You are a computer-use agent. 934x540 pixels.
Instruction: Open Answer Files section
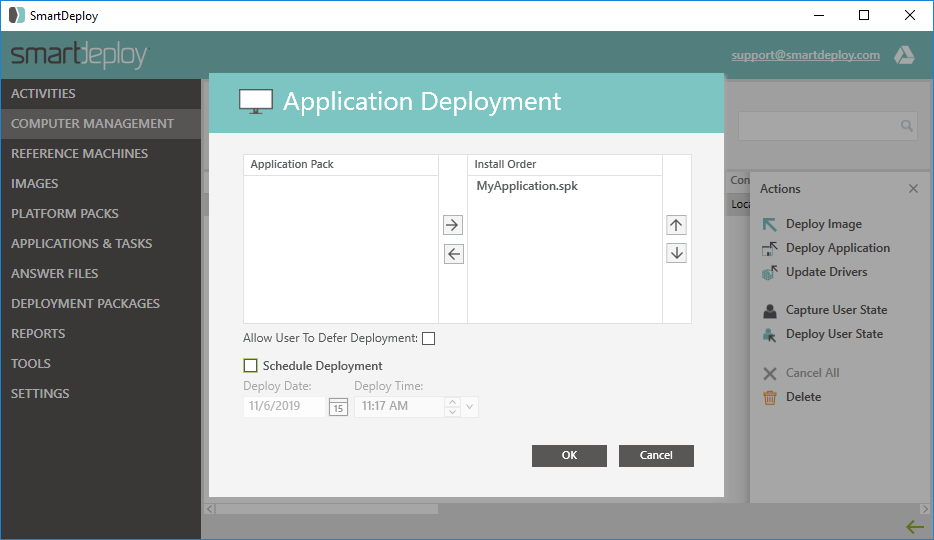(x=101, y=274)
